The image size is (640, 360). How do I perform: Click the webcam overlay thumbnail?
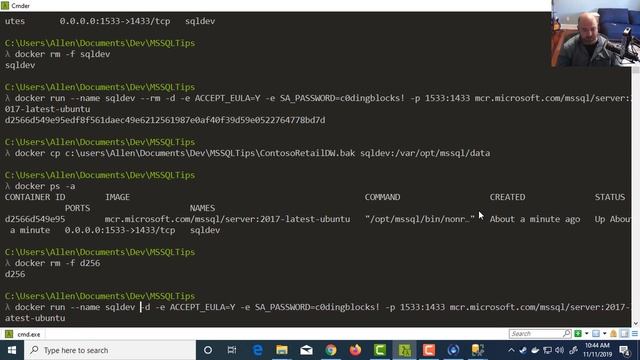(596, 33)
